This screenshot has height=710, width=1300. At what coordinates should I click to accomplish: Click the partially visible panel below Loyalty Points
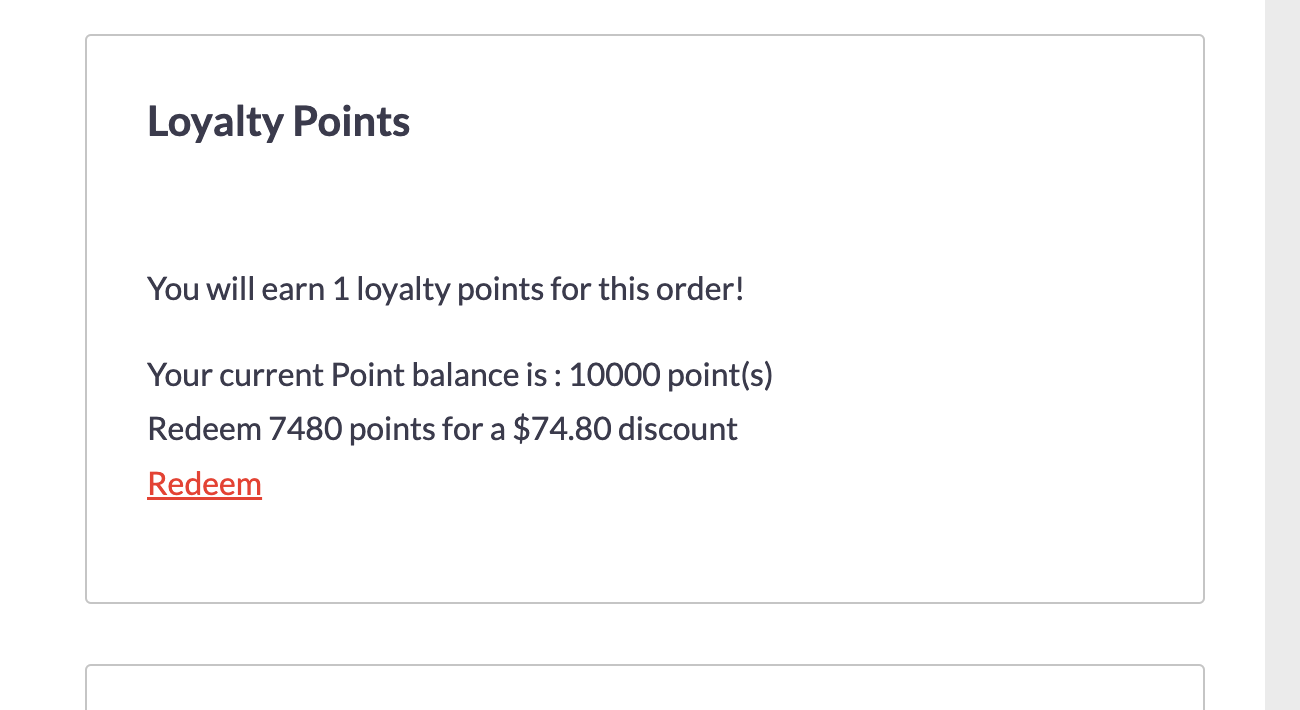coord(644,690)
